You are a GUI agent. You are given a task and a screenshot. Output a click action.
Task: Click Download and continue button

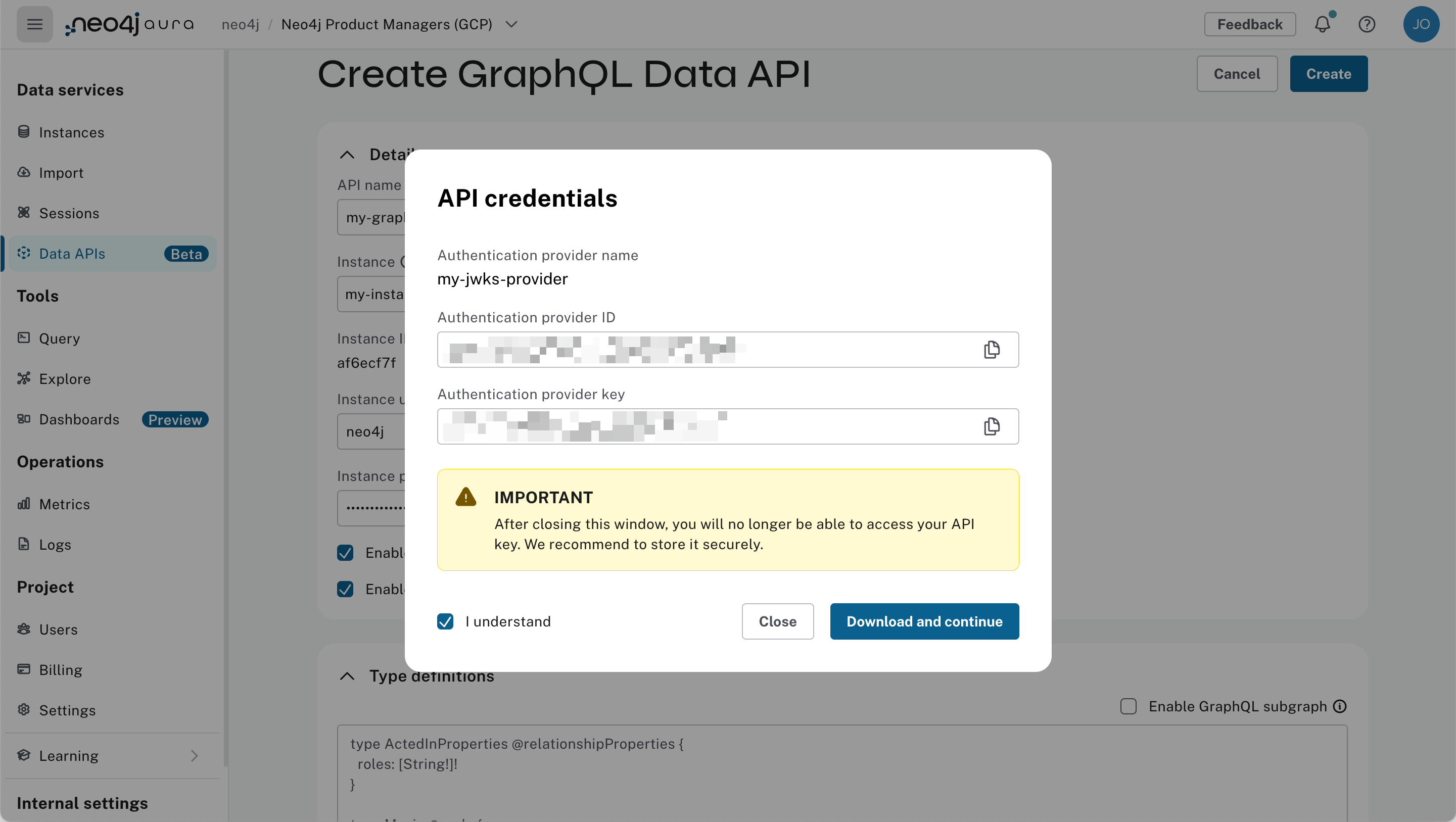click(x=924, y=621)
